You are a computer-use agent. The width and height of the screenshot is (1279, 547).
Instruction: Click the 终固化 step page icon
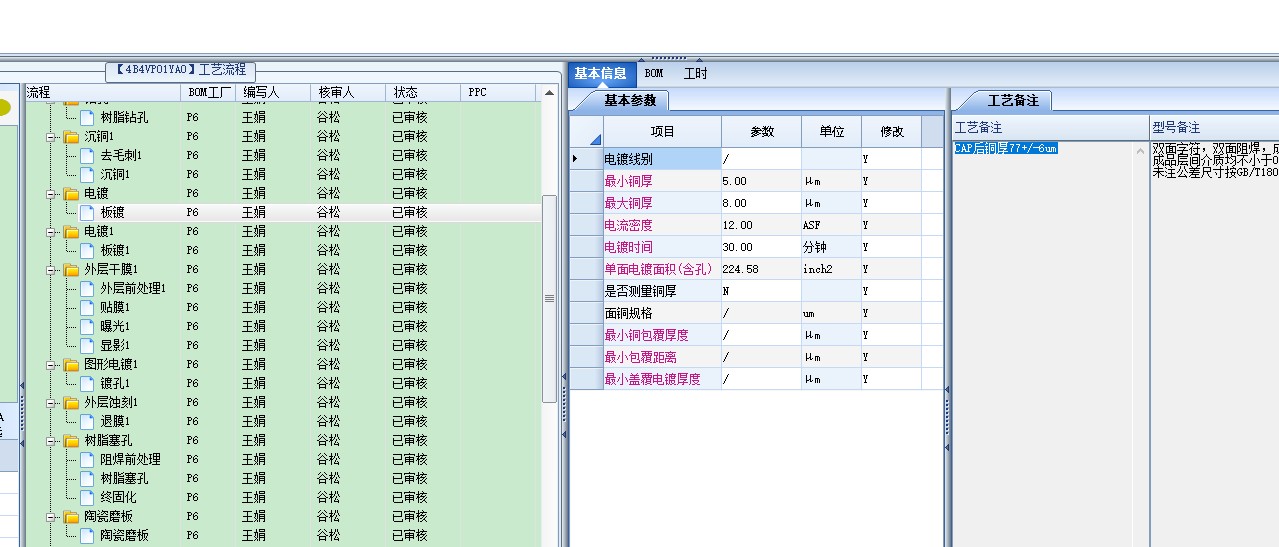(87, 497)
